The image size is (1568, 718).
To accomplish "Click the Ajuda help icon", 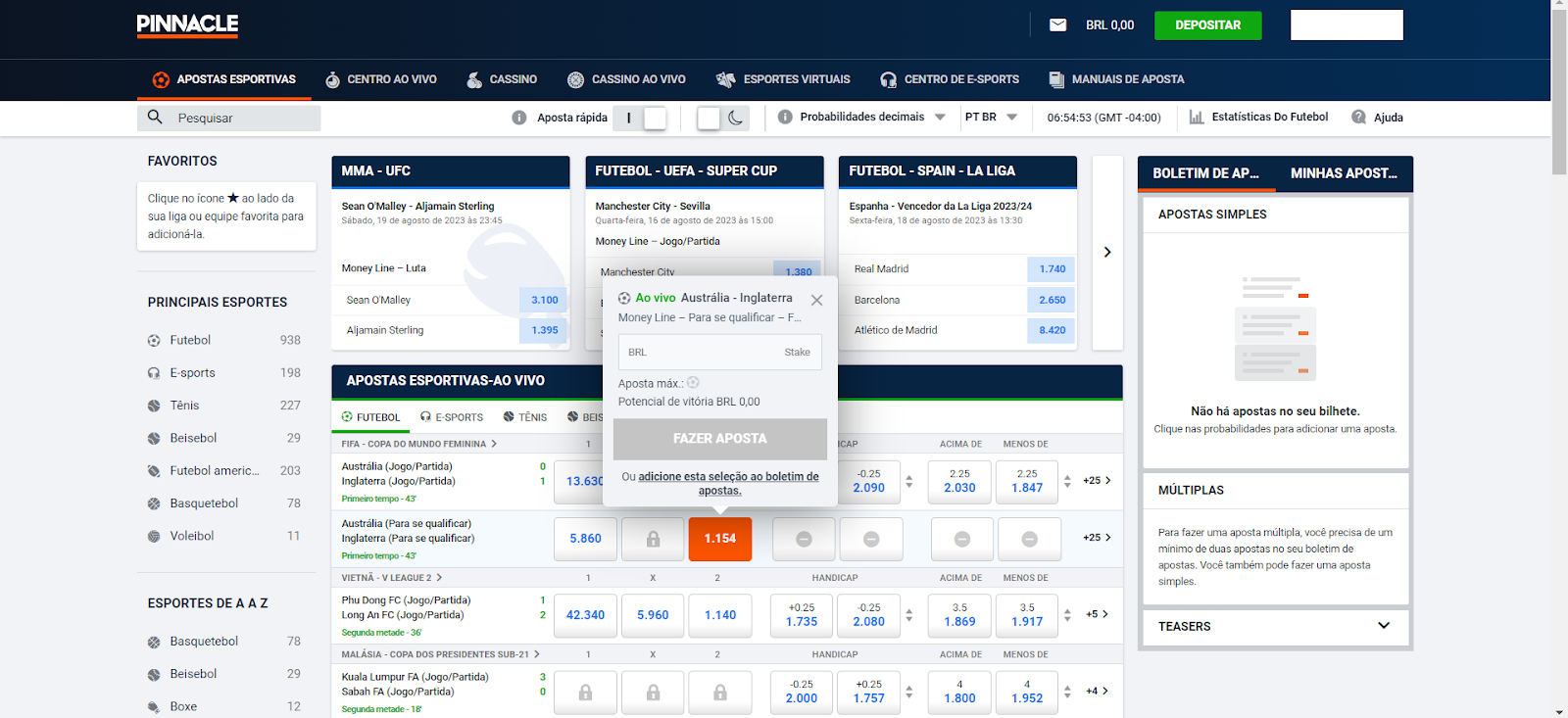I will (1359, 117).
